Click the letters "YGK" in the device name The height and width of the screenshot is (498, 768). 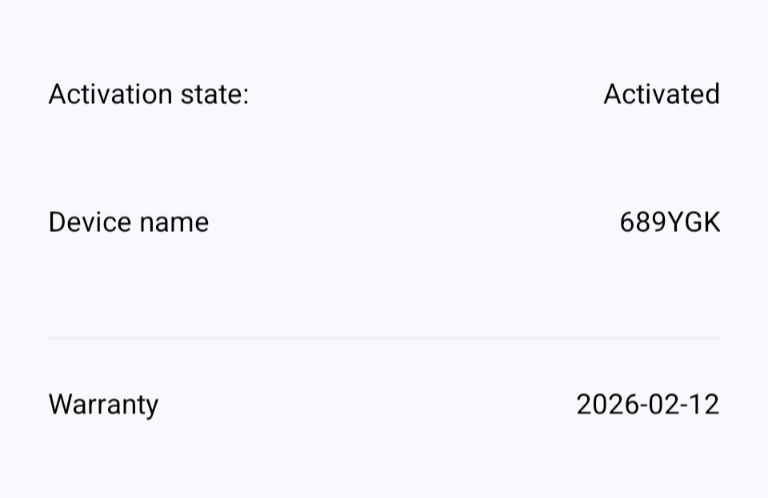(695, 222)
